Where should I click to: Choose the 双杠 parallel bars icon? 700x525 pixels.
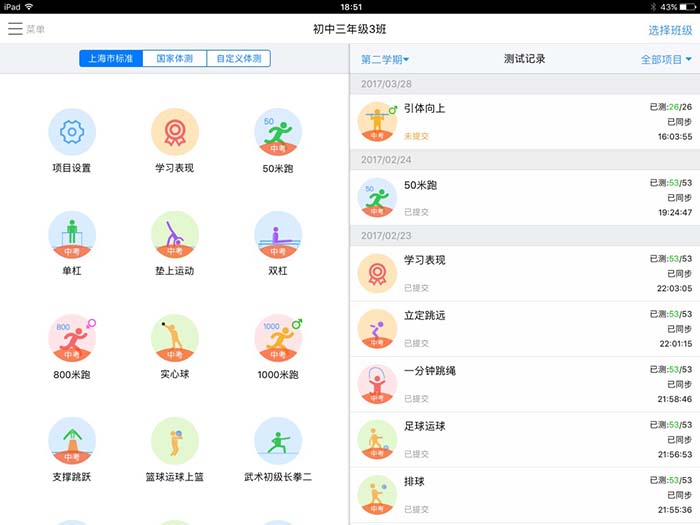coord(277,235)
